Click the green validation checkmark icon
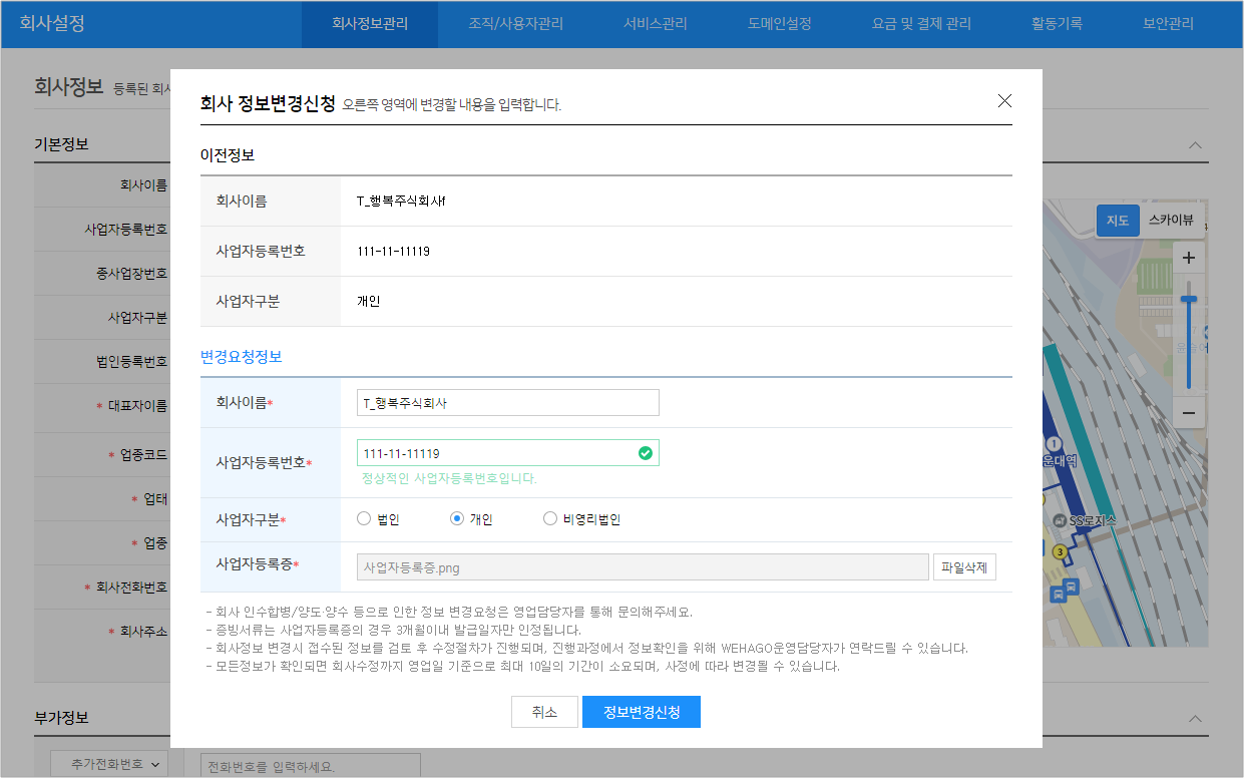 645,454
